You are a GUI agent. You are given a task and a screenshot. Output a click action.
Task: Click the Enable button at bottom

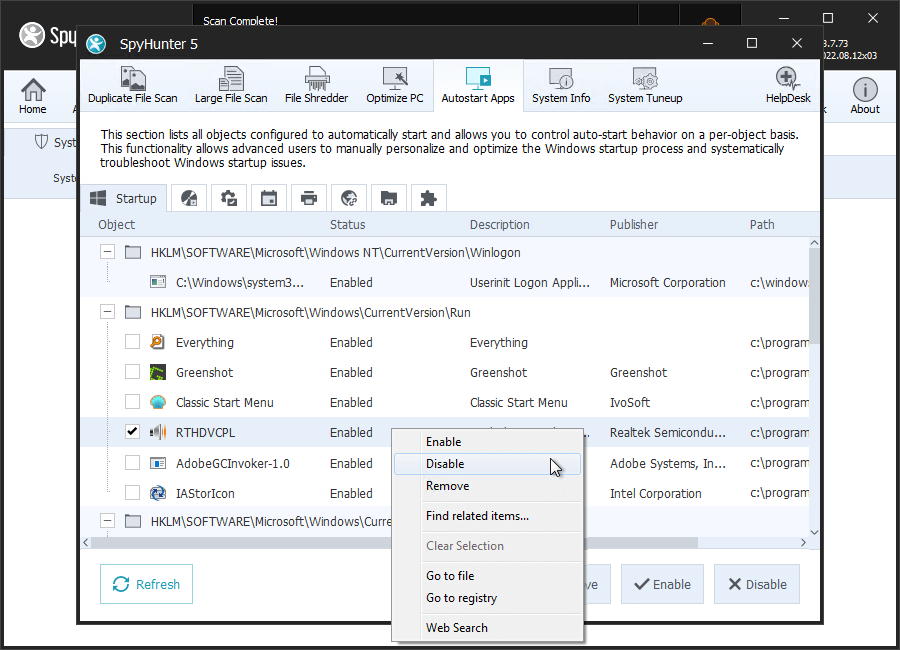coord(662,585)
